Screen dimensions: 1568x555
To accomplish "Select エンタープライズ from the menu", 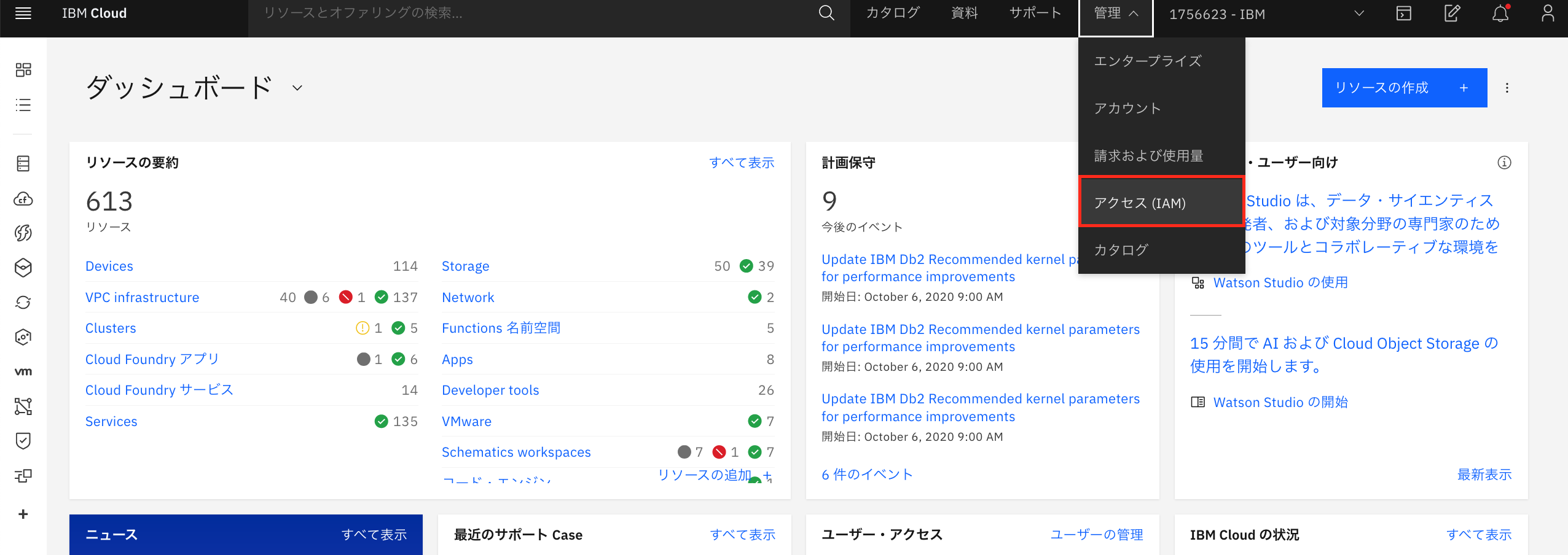I will [x=1161, y=61].
